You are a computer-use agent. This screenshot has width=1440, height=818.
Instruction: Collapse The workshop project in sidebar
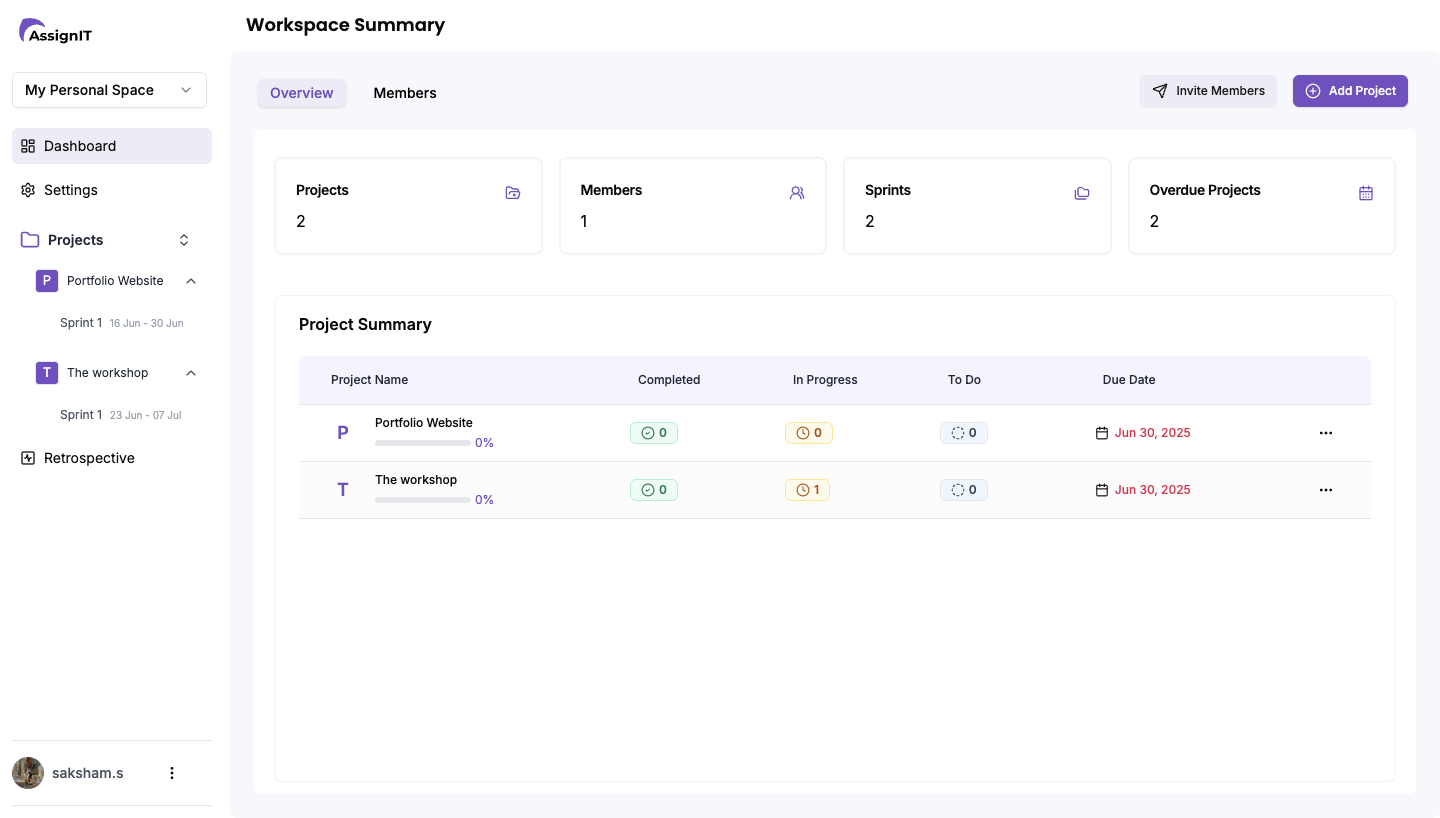click(x=191, y=373)
